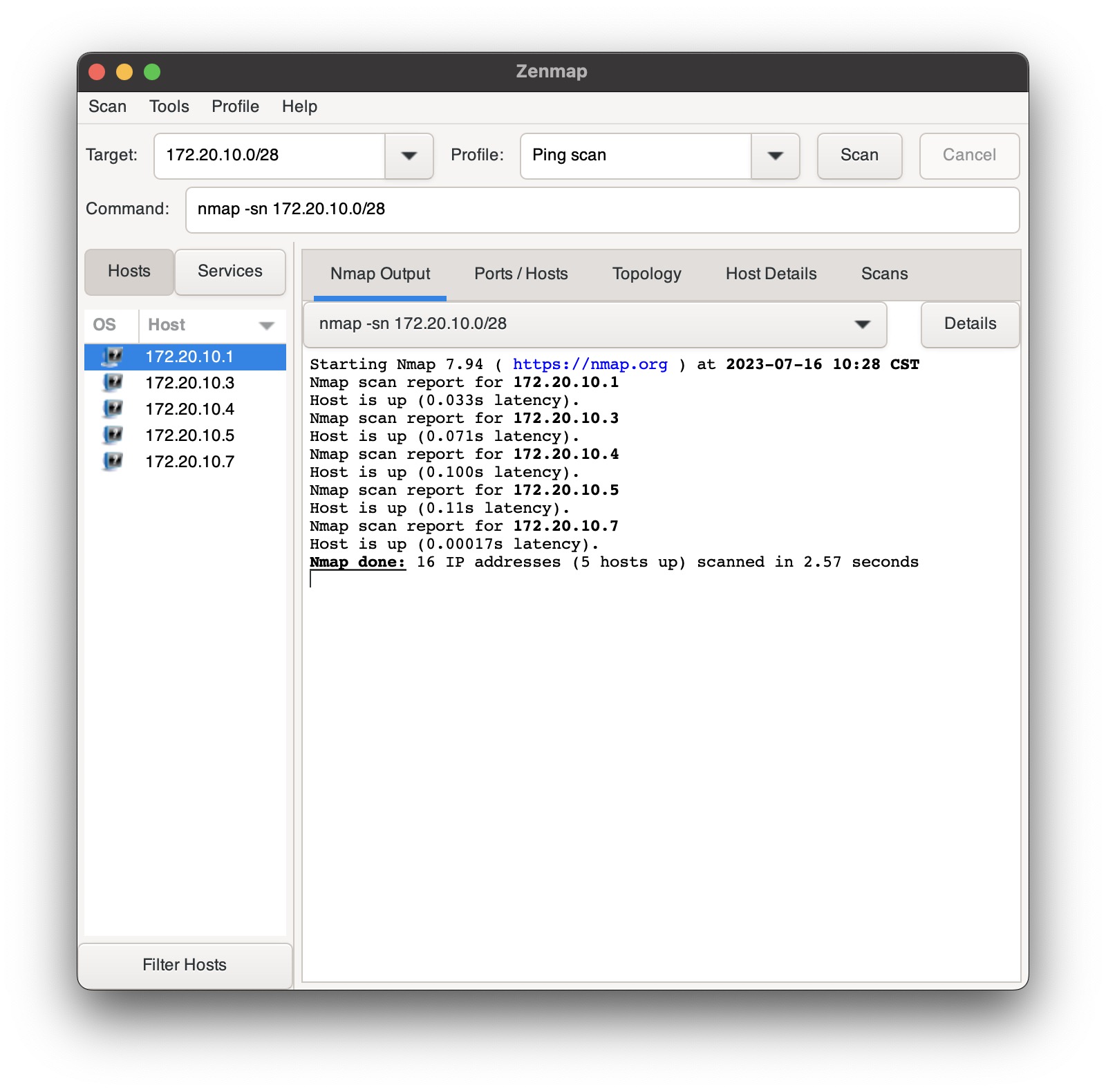Maximize the Zenmap window
1106x1092 pixels.
tap(152, 72)
